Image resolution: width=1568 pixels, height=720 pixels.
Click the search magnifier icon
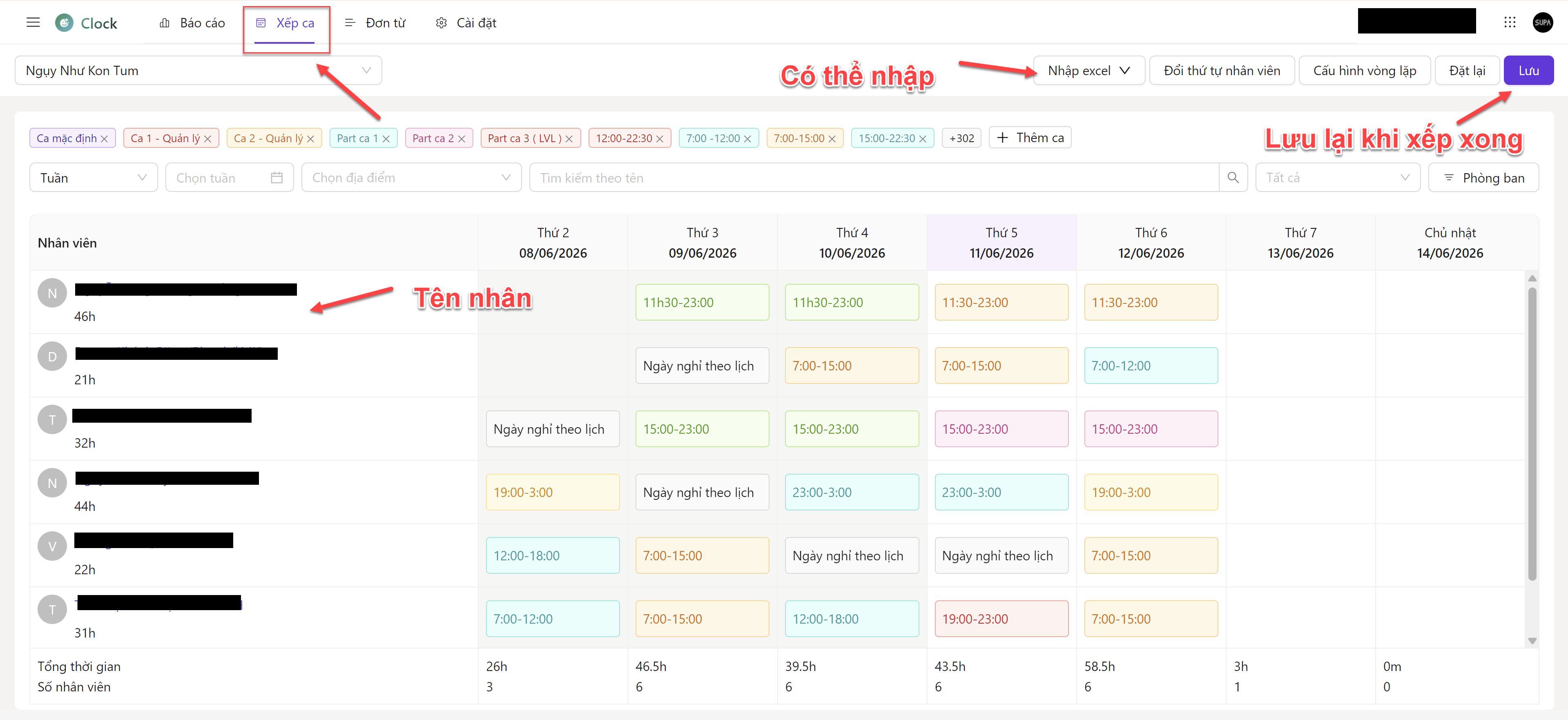click(x=1233, y=178)
